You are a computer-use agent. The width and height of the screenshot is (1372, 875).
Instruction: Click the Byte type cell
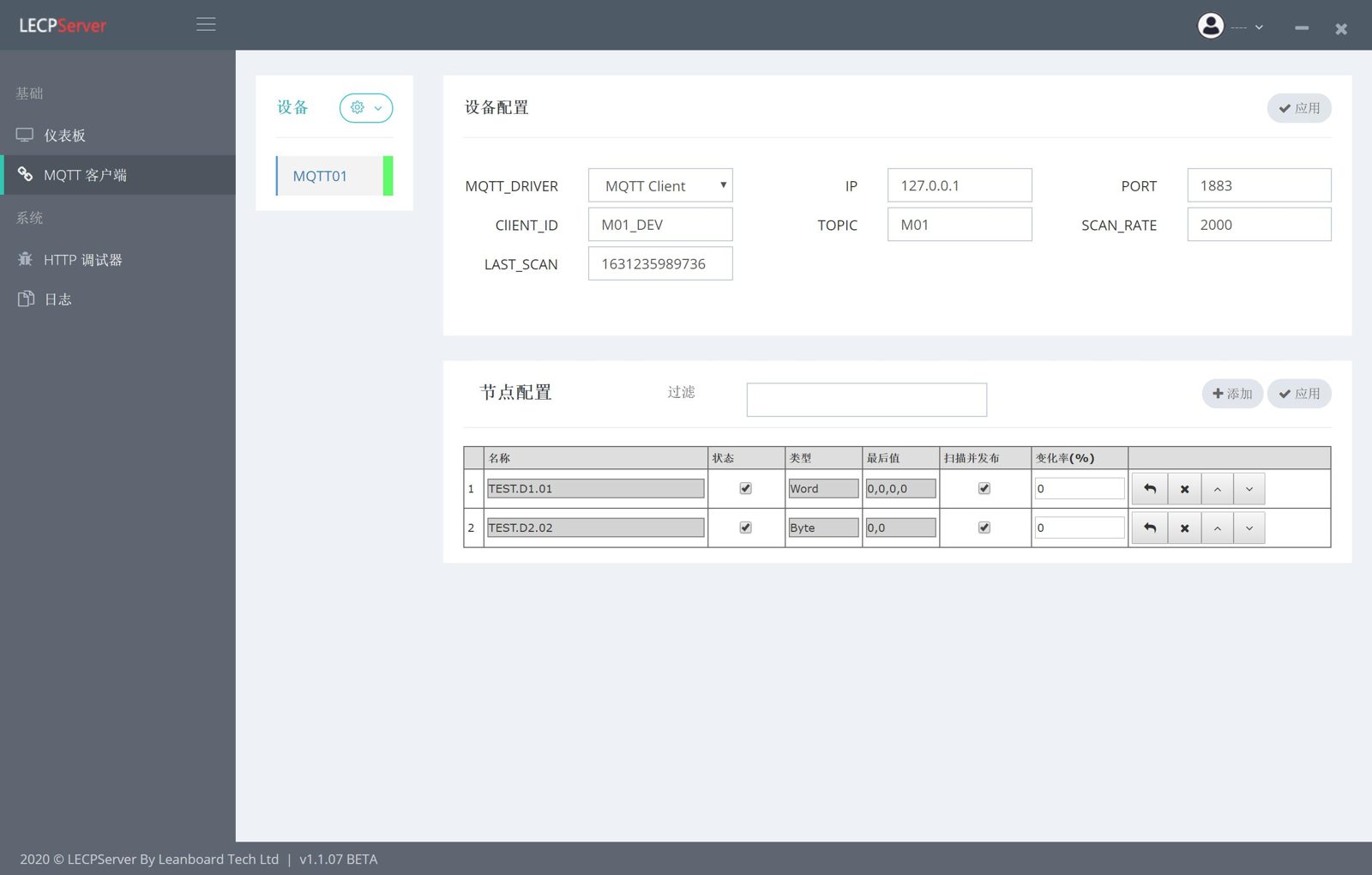(x=823, y=528)
